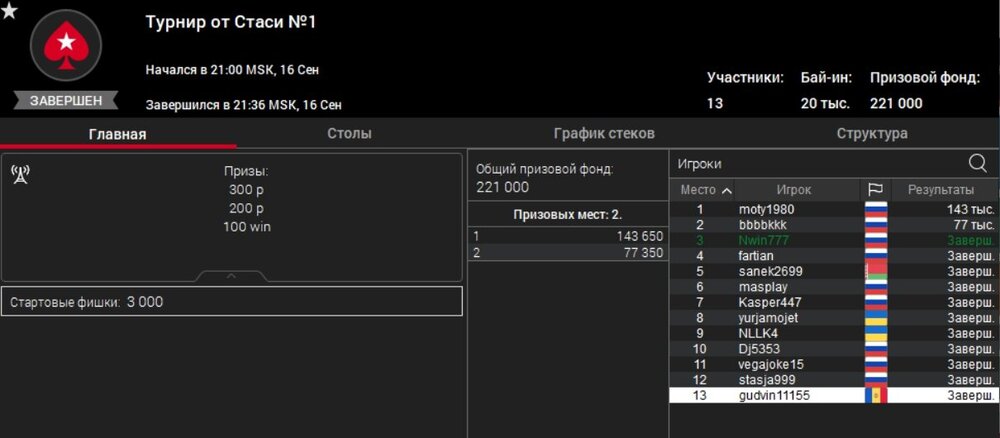Click the favorite star icon
The width and height of the screenshot is (1000, 438).
click(x=9, y=10)
